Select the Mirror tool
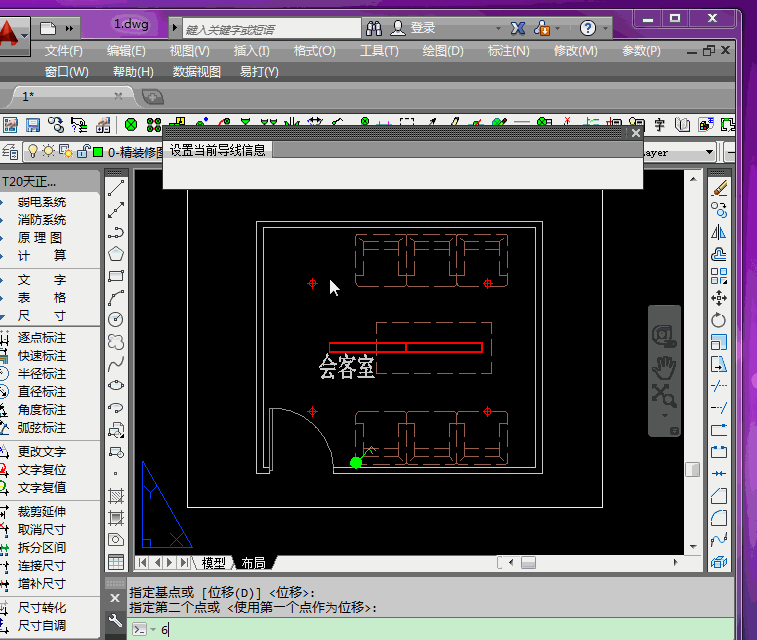This screenshot has width=757, height=640. point(719,233)
